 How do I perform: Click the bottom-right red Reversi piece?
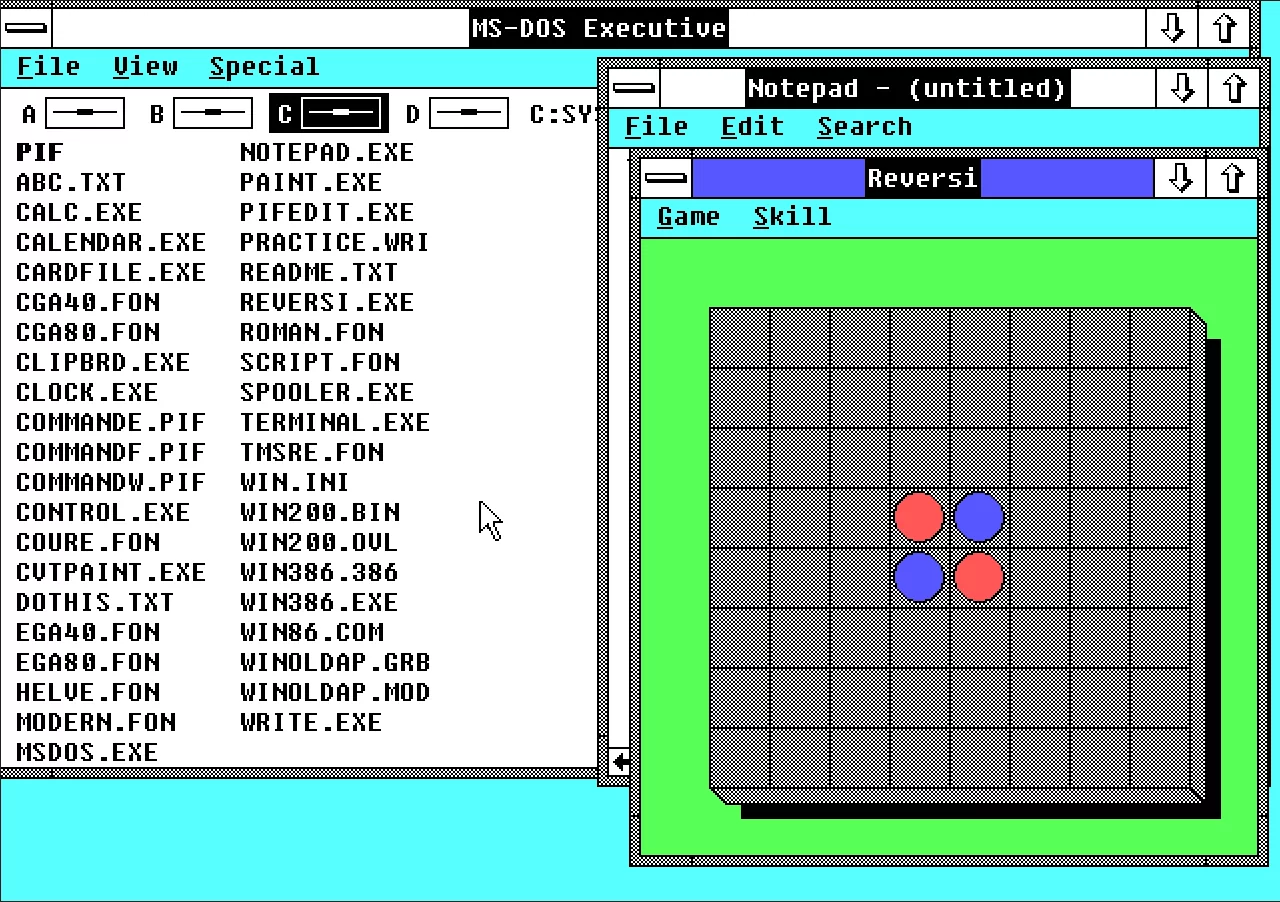tap(979, 577)
